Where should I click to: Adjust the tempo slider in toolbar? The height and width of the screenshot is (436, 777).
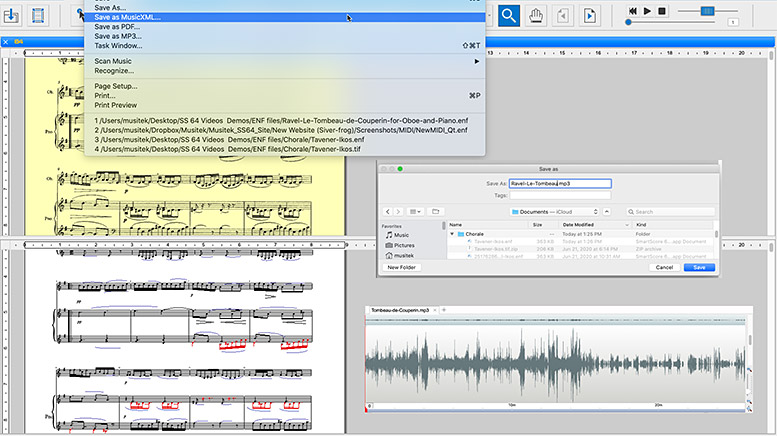[708, 11]
